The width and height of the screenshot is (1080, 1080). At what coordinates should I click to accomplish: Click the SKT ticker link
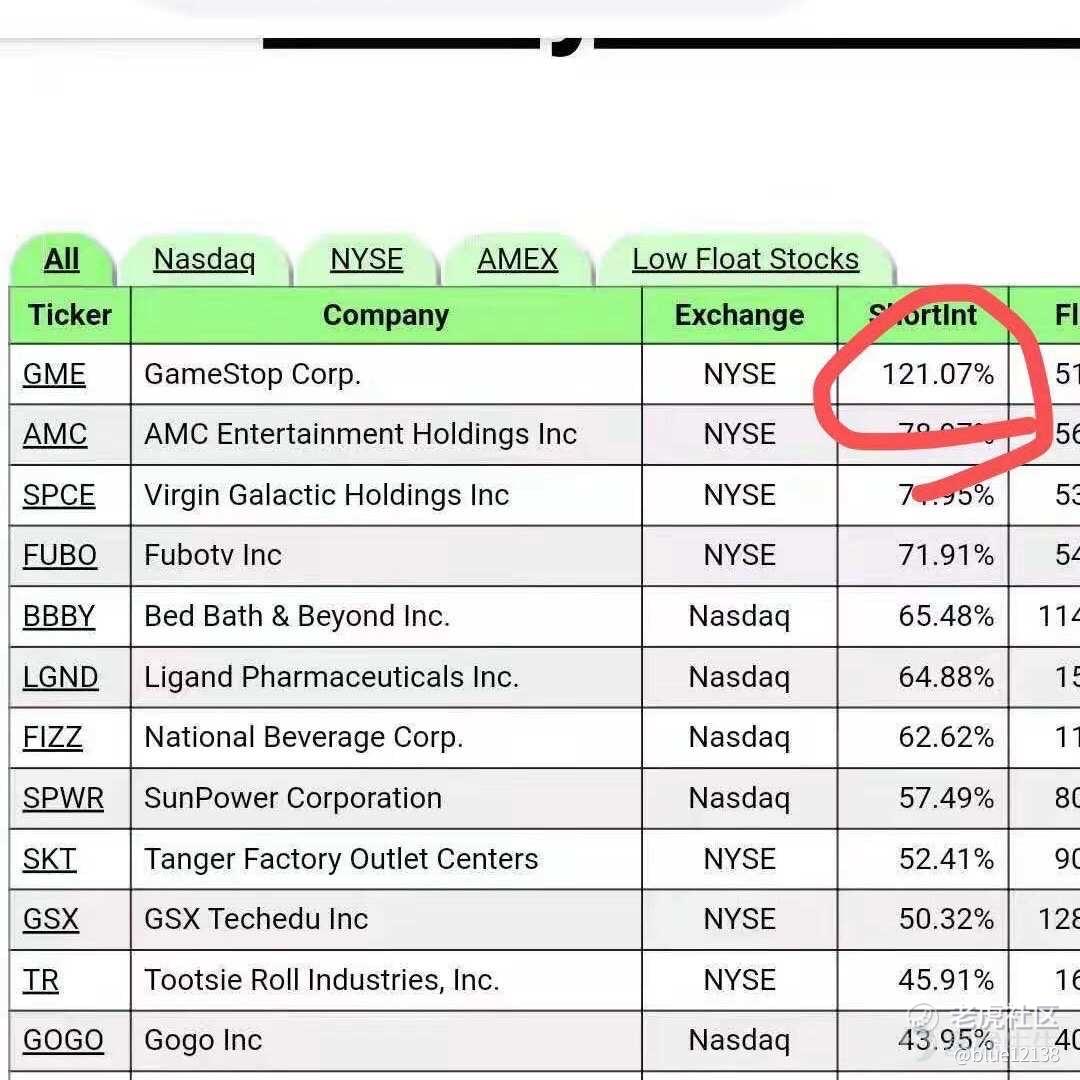pos(50,859)
